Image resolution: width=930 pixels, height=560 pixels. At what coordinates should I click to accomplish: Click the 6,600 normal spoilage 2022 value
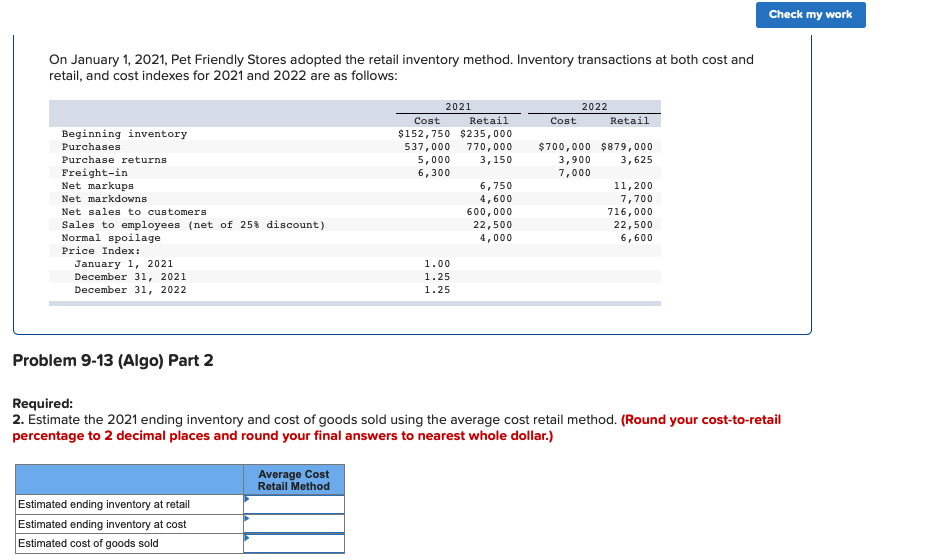(x=636, y=238)
